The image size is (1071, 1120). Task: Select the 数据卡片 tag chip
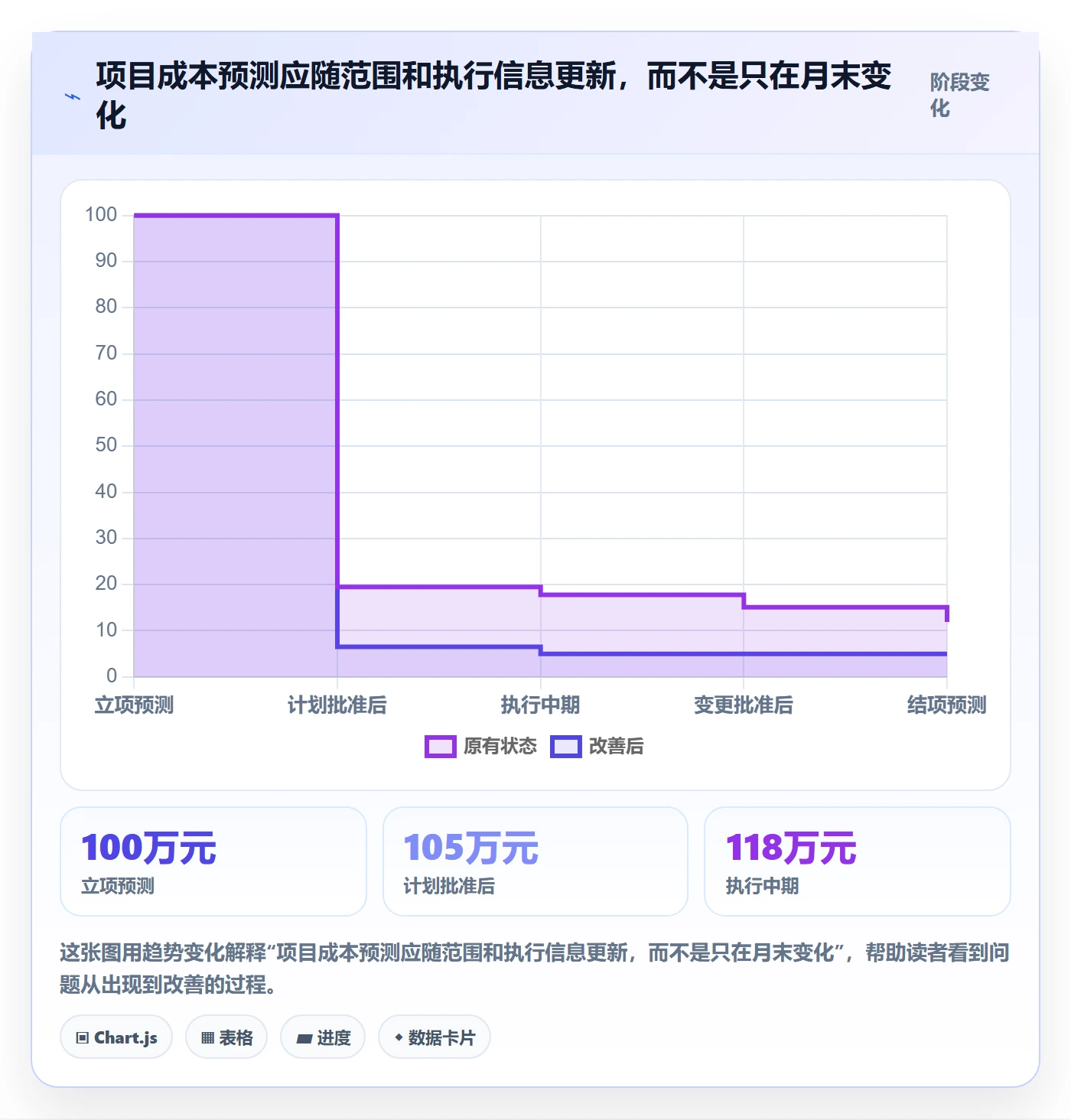point(435,1037)
